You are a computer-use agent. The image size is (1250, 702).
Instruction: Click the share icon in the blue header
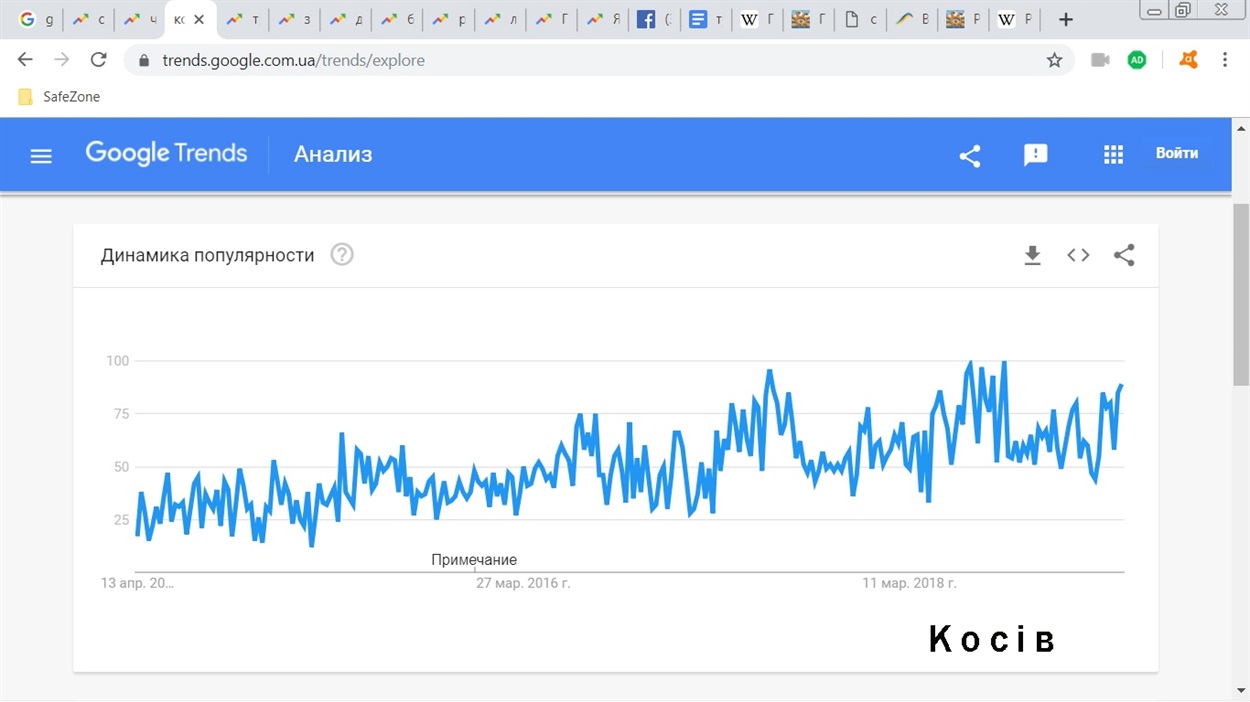click(969, 156)
